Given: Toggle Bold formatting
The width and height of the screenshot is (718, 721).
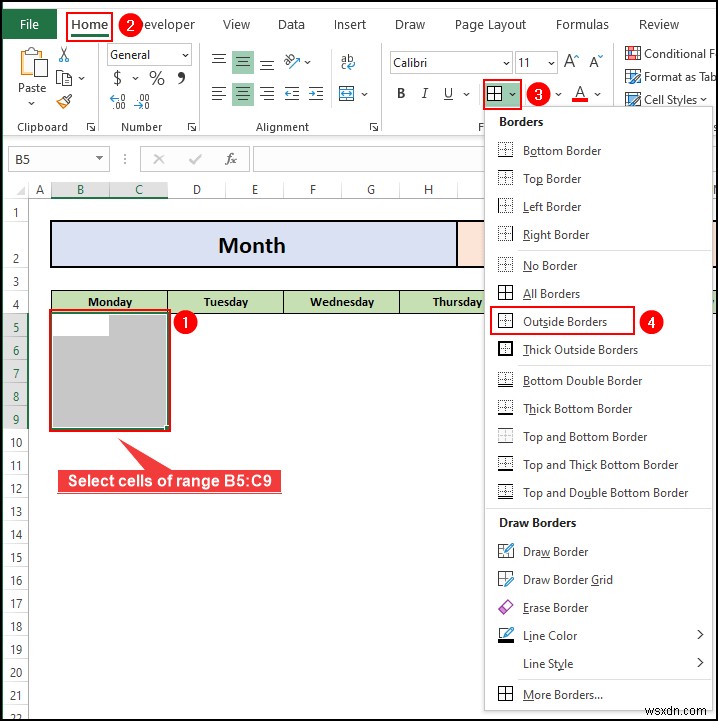Looking at the screenshot, I should 401,94.
